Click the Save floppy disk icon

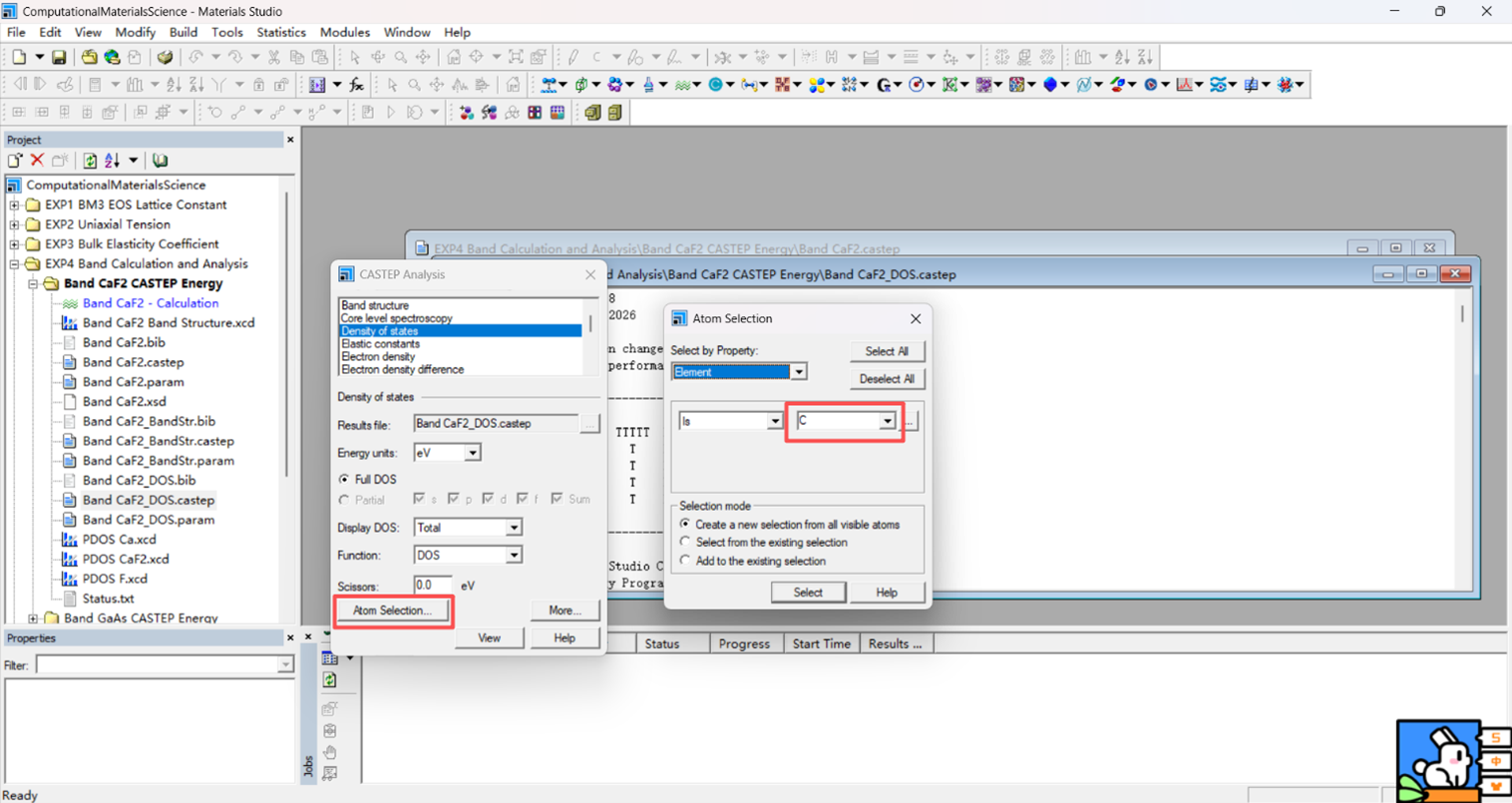59,57
